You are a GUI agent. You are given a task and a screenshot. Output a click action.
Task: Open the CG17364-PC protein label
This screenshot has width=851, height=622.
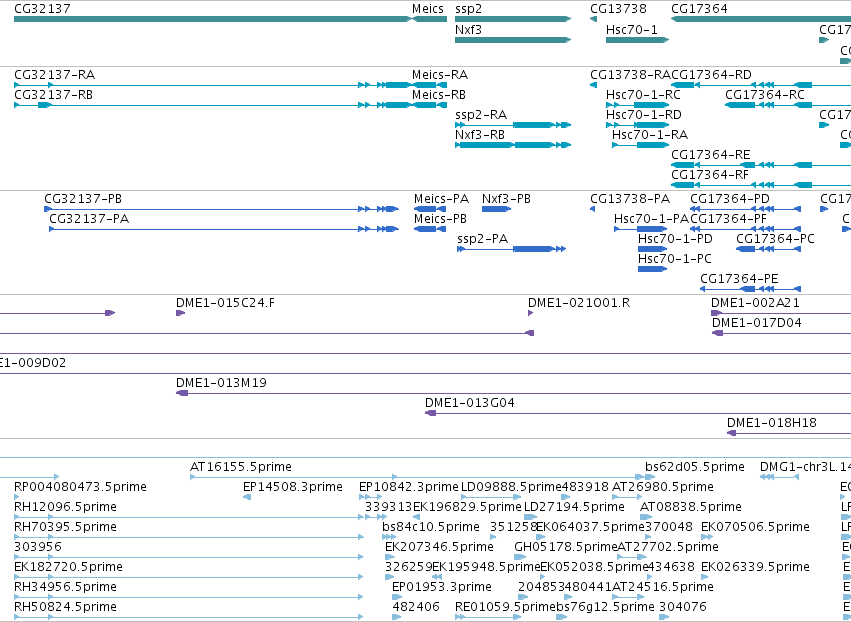775,239
